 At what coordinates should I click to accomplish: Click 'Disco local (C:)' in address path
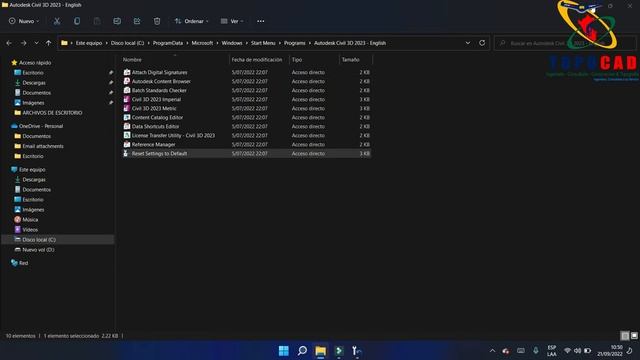127,43
